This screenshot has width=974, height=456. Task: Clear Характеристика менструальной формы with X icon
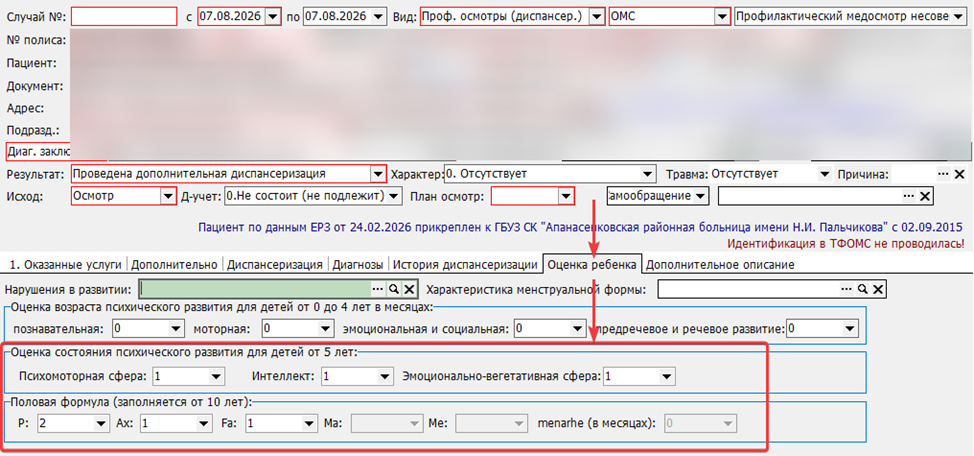click(x=878, y=290)
